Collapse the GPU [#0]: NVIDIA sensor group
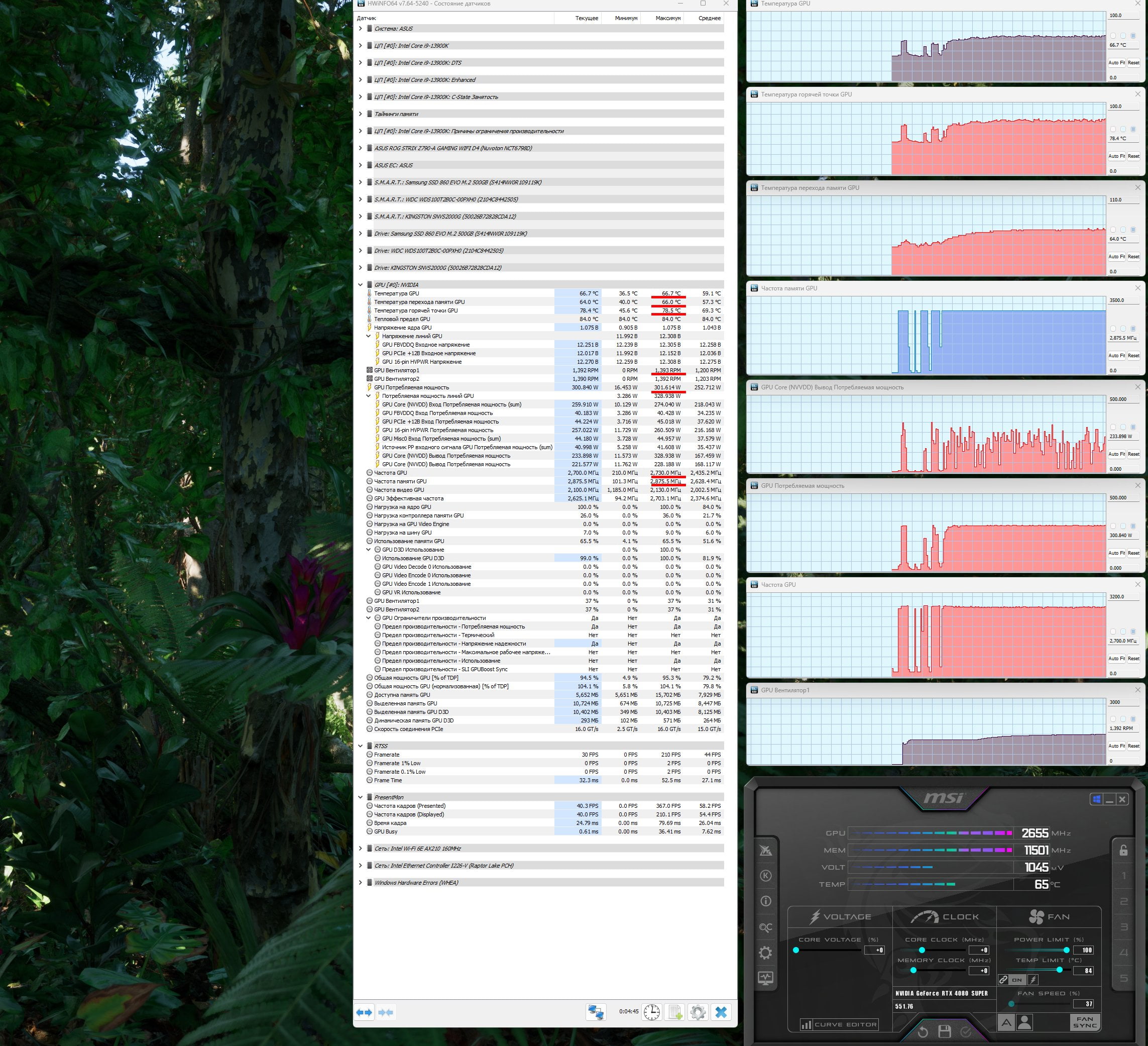Image resolution: width=1148 pixels, height=1046 pixels. click(360, 285)
